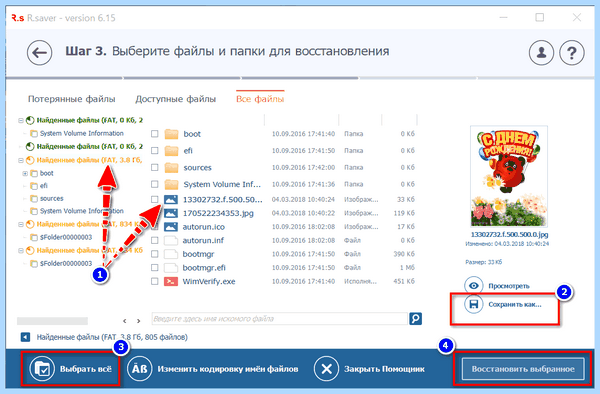Screen dimensions: 600x394
Task: Click the blue back arrow in path bar
Action: (x=25, y=337)
